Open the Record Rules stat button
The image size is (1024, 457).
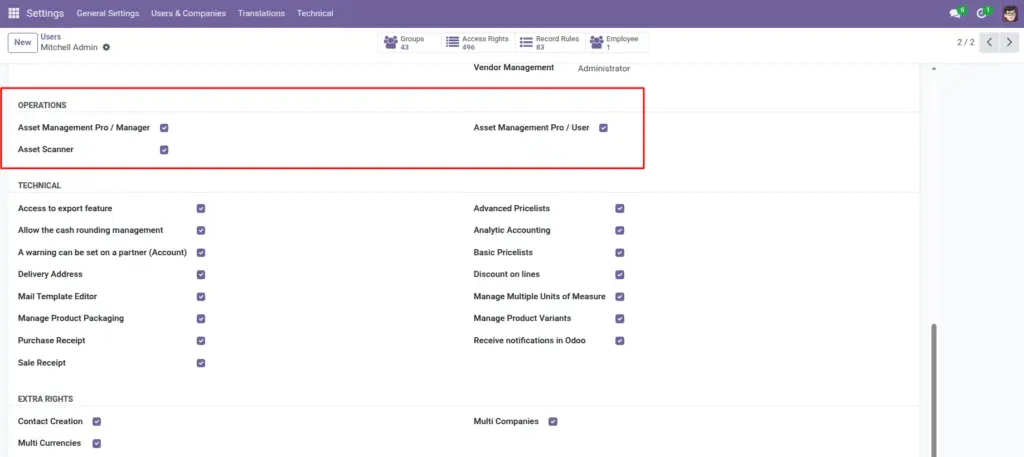(551, 42)
